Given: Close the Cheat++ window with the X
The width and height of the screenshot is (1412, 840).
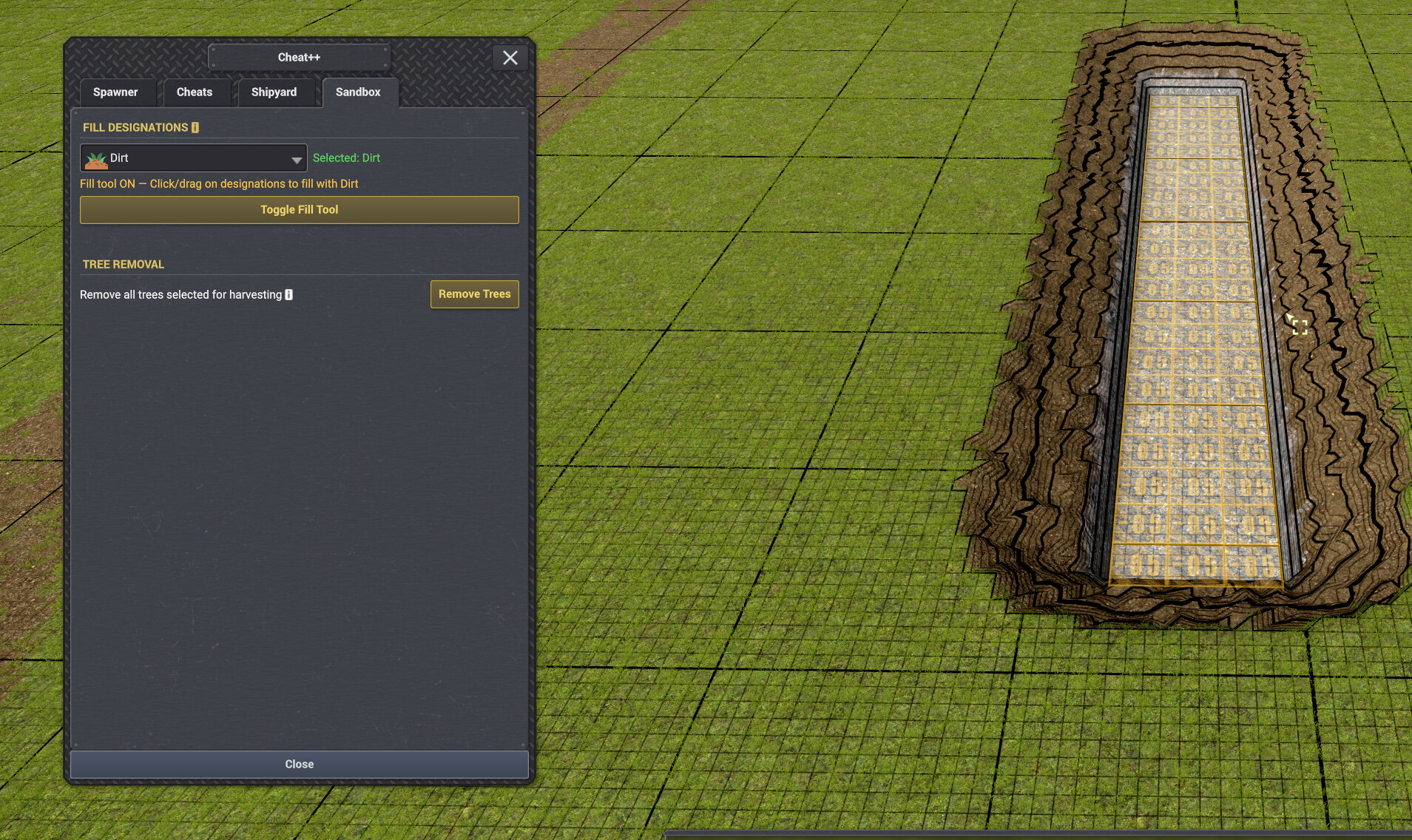Looking at the screenshot, I should (x=510, y=58).
